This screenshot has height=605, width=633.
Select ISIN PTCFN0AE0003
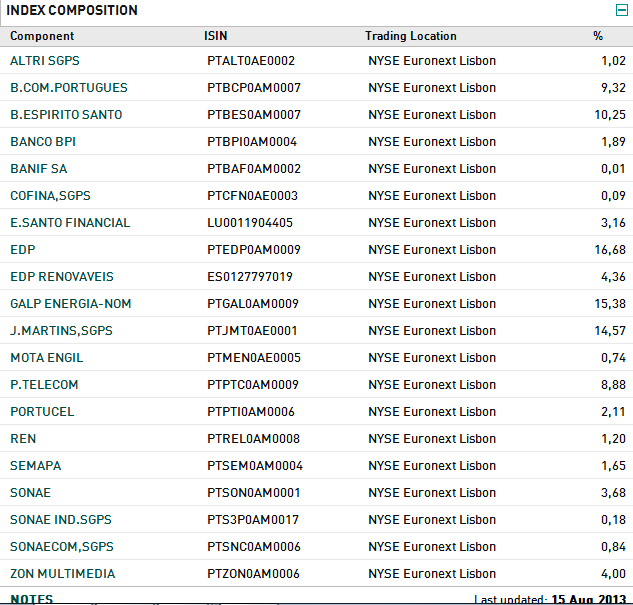[252, 196]
